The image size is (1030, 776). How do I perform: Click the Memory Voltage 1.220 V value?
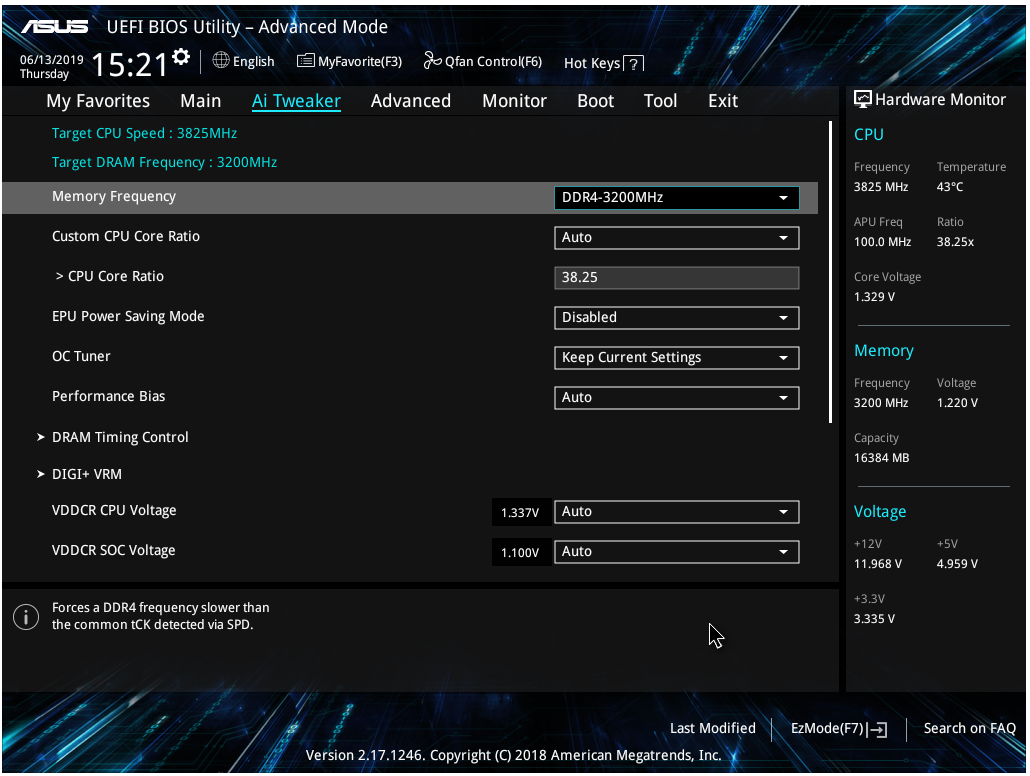(x=957, y=403)
